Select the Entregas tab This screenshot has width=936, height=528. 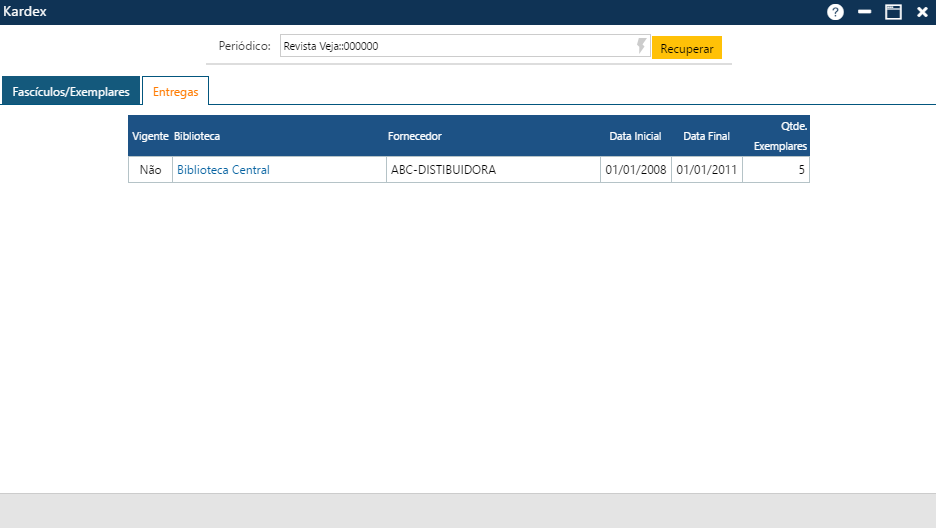pyautogui.click(x=175, y=91)
